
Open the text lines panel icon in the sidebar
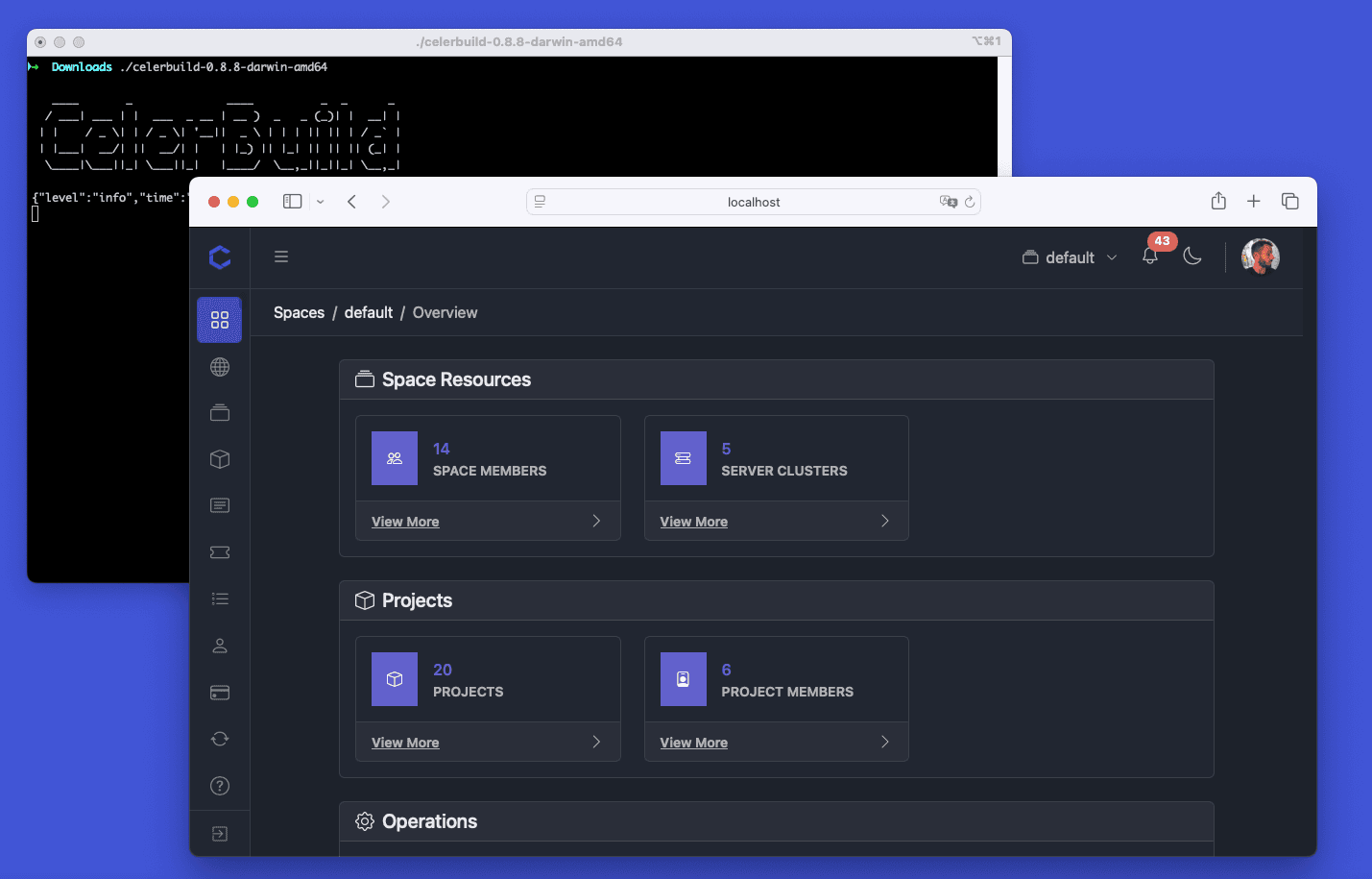click(x=220, y=505)
